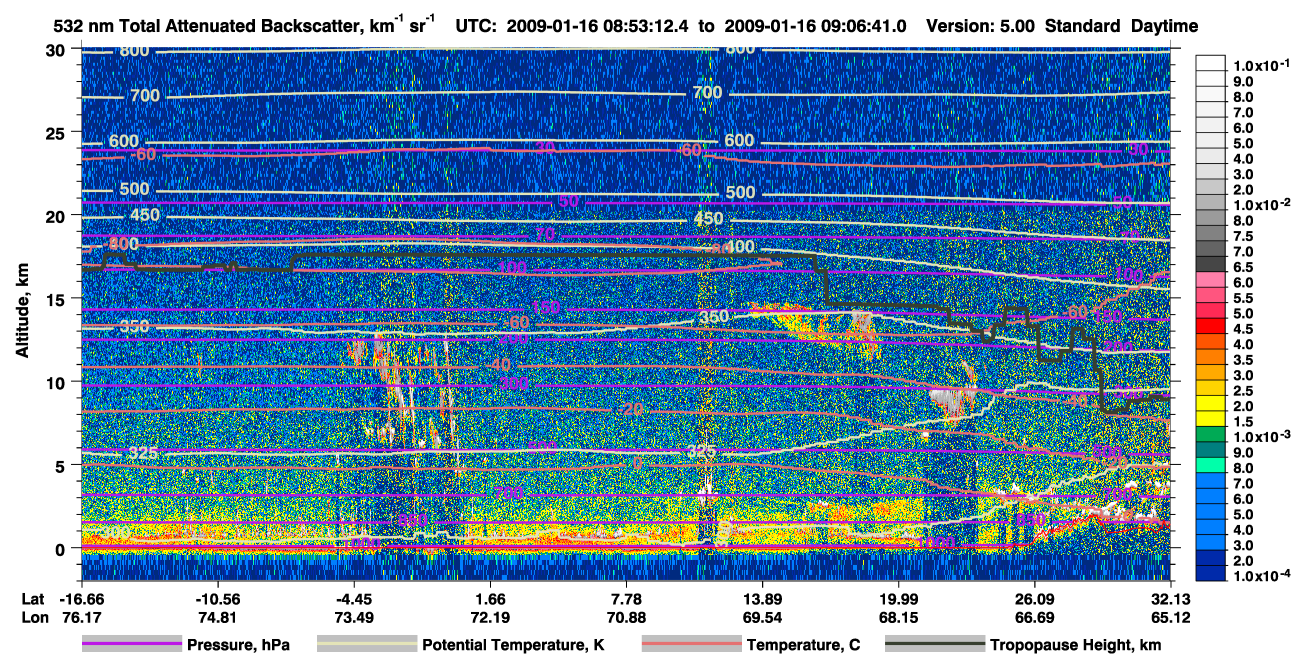Select longitude value 72.19
Screen dimensions: 1300x667
[489, 617]
